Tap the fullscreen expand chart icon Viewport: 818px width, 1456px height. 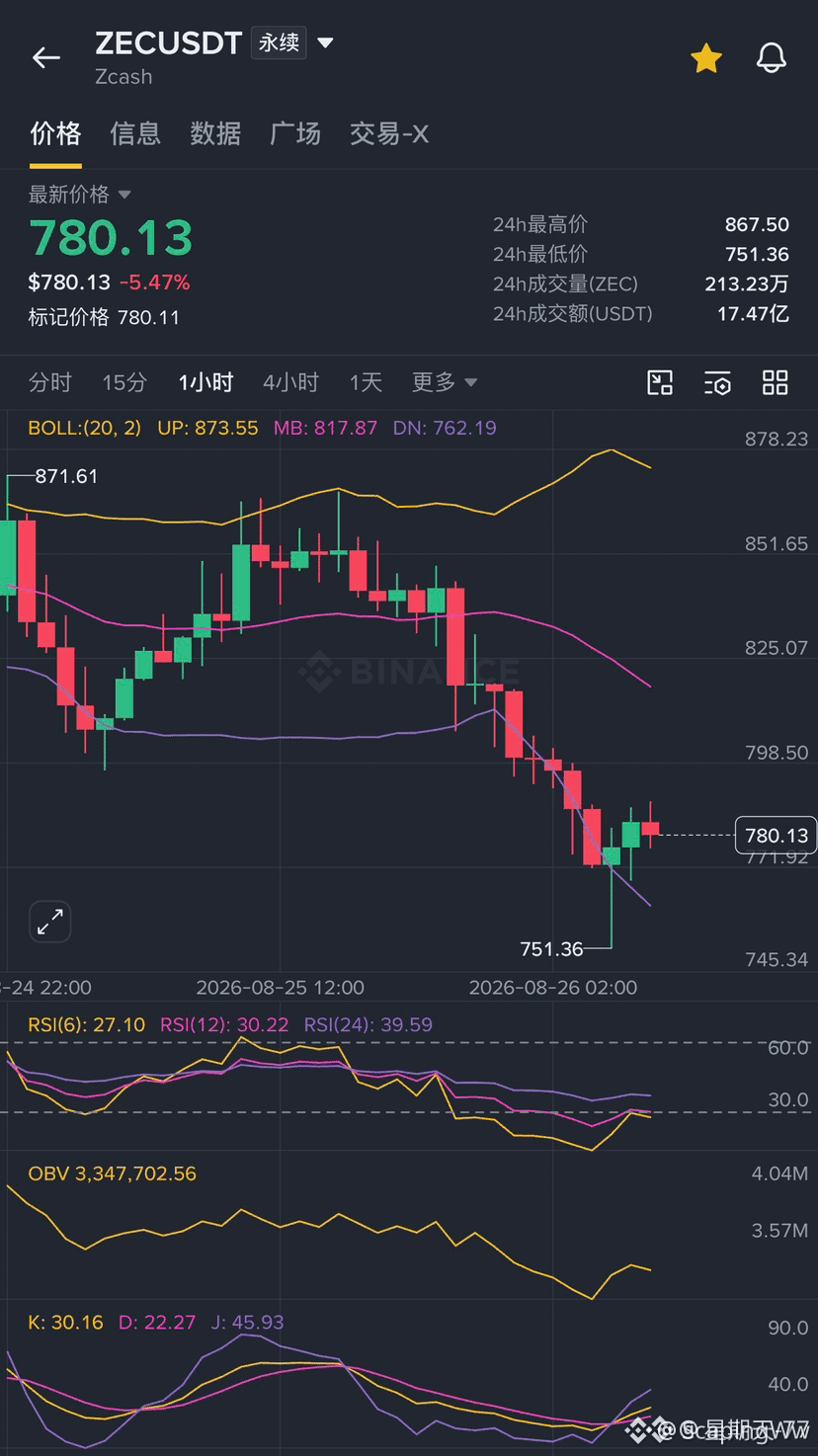coord(49,923)
